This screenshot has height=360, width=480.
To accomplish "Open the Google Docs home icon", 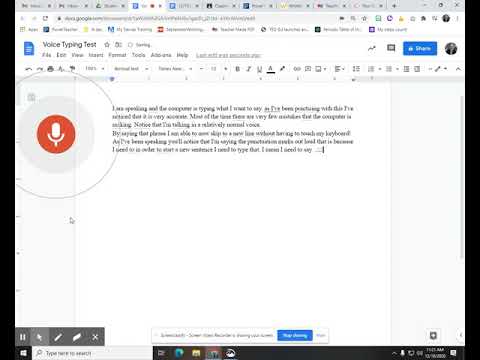I will click(x=29, y=49).
